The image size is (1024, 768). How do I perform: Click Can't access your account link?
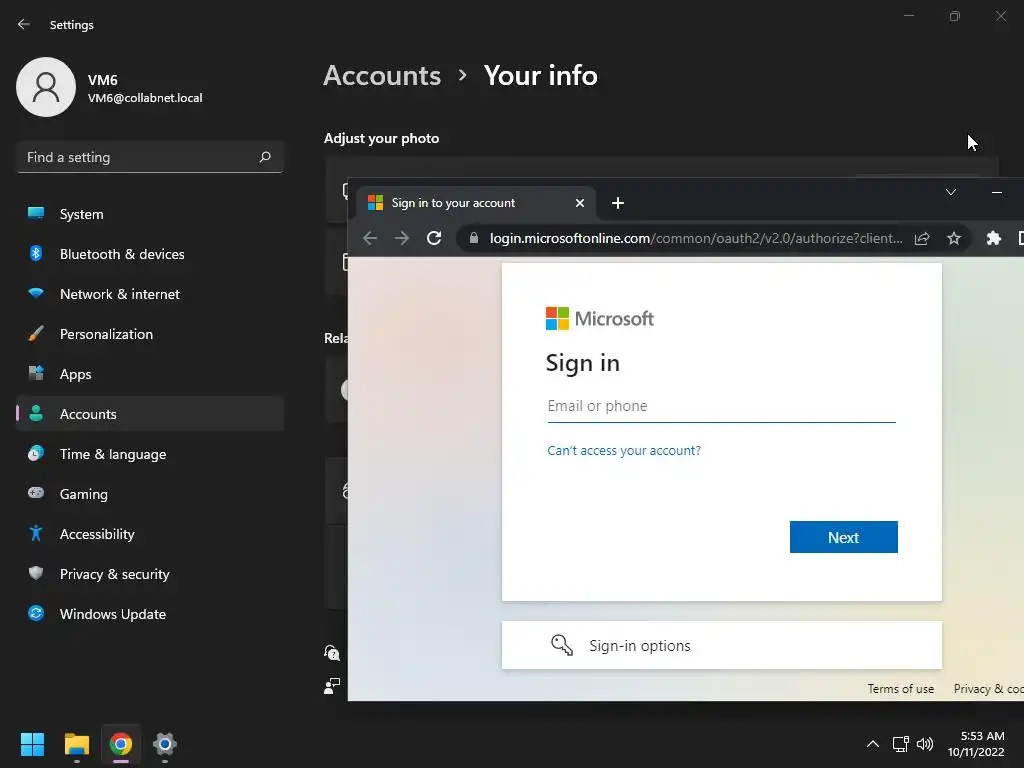624,451
